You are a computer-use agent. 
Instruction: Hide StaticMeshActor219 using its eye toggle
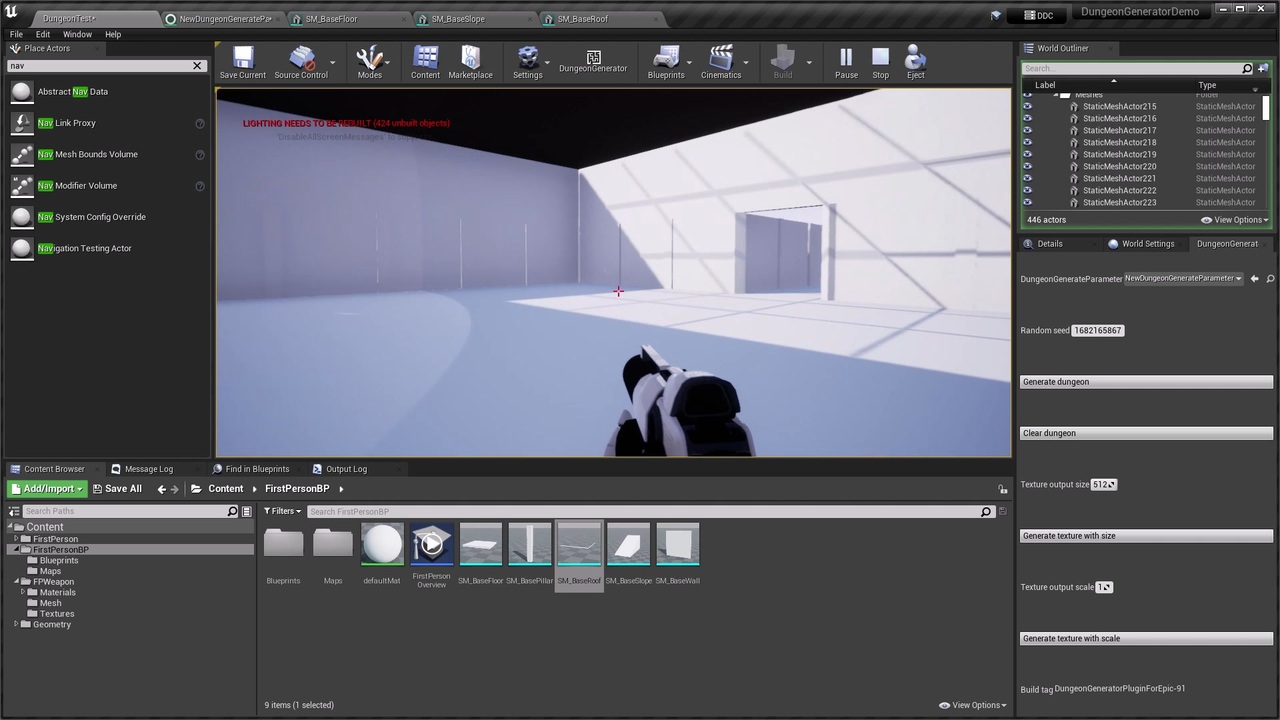point(1027,154)
